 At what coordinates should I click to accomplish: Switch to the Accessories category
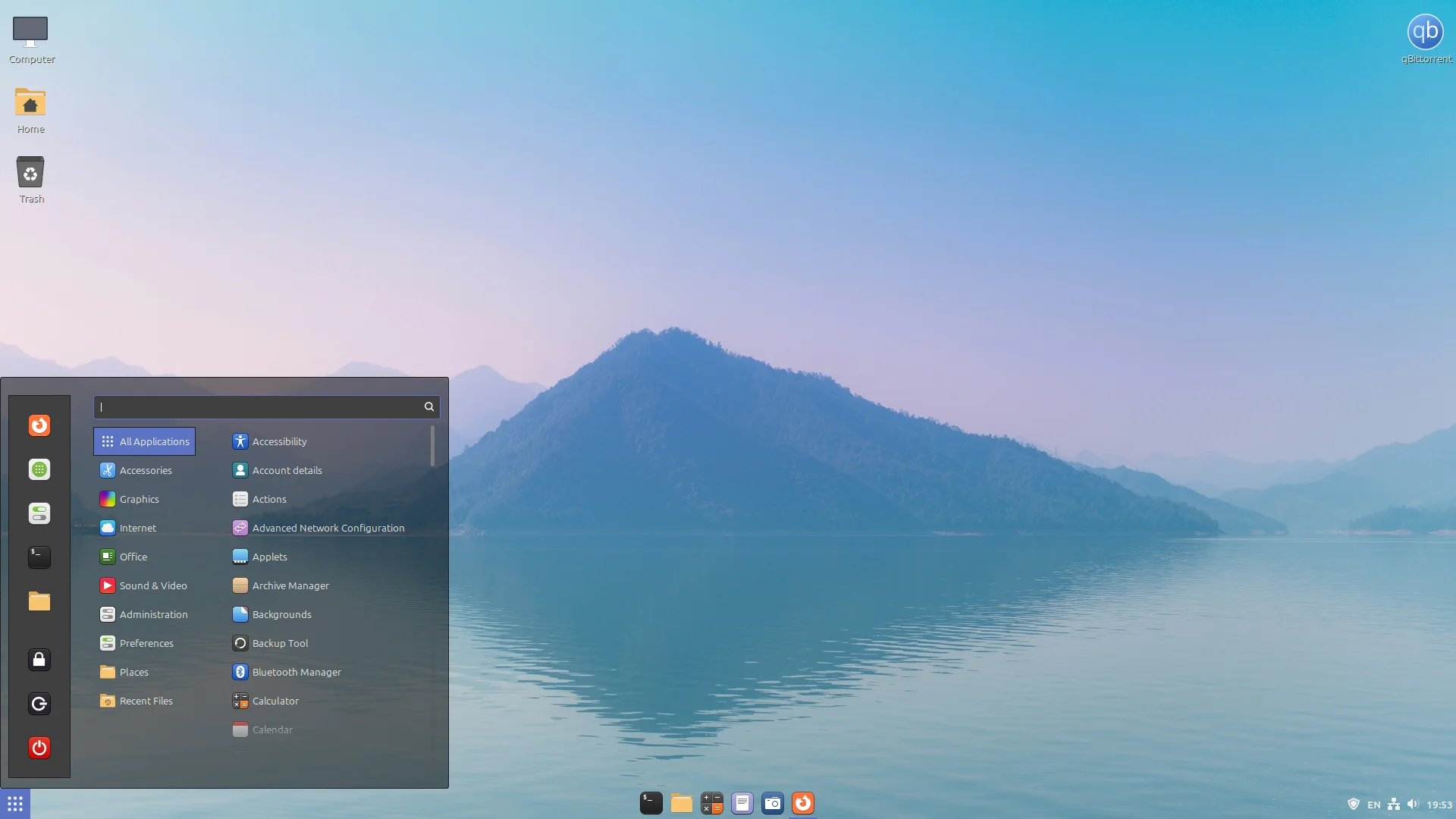point(146,470)
